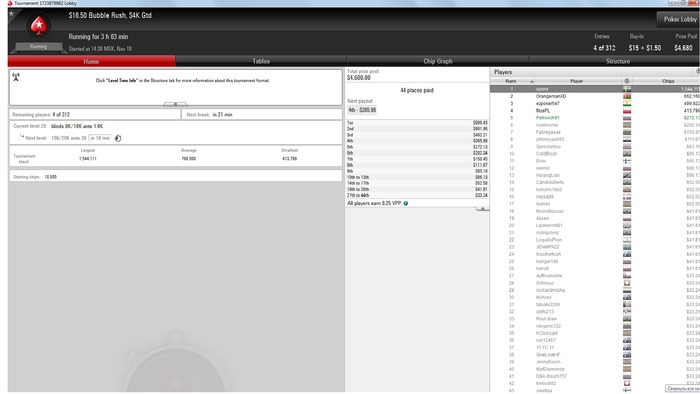
Task: Click the Running status badge
Action: [x=38, y=47]
